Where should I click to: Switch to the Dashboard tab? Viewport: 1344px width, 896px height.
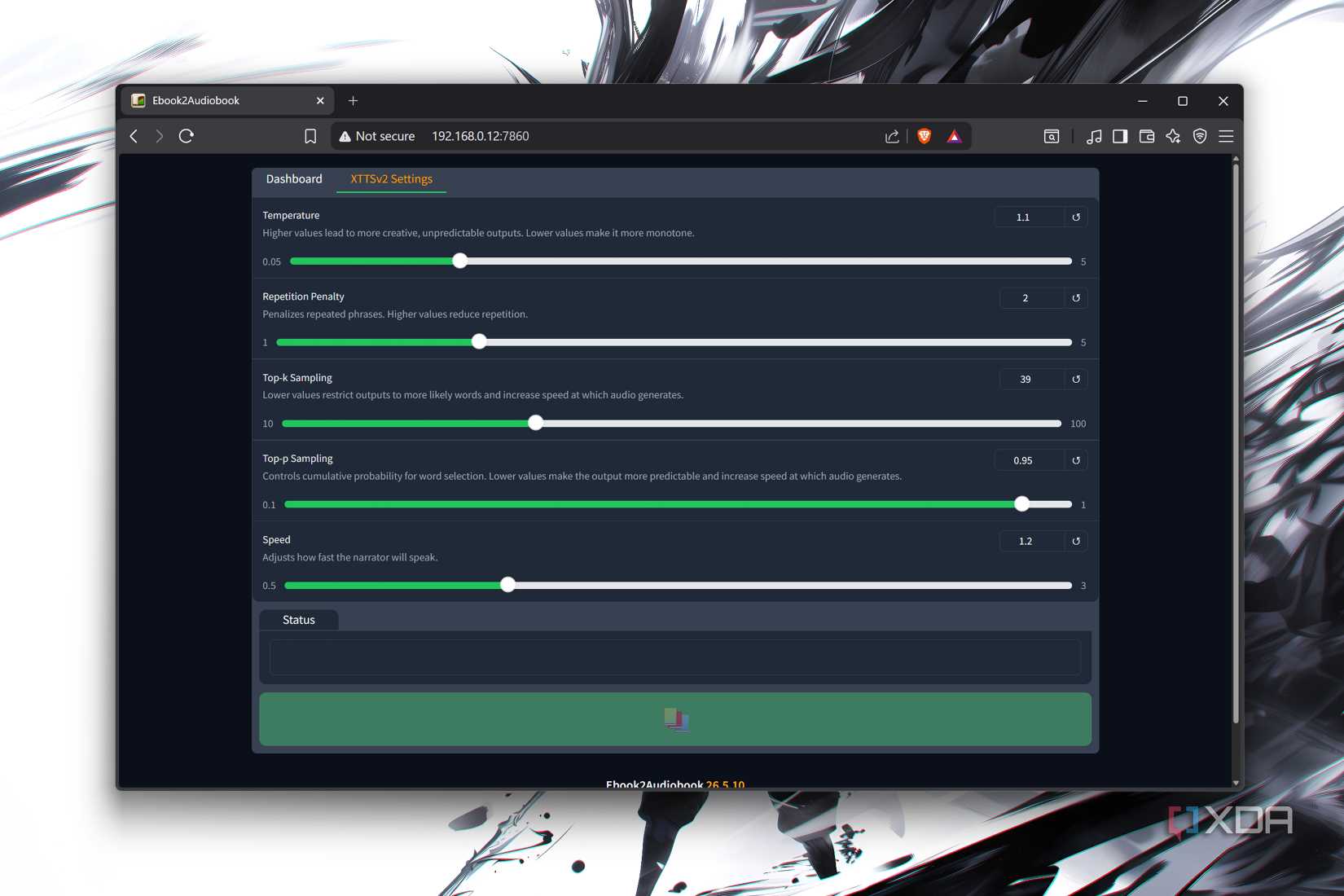(x=294, y=179)
